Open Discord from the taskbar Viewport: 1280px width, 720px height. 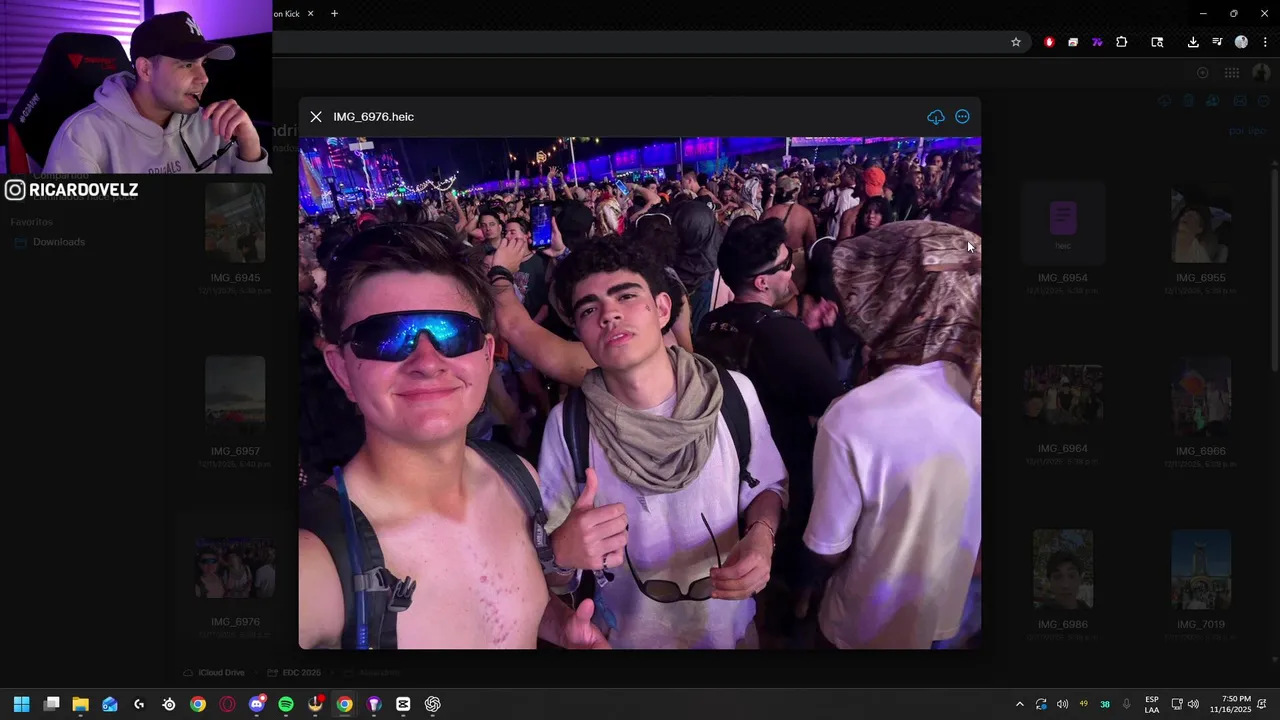click(x=257, y=704)
